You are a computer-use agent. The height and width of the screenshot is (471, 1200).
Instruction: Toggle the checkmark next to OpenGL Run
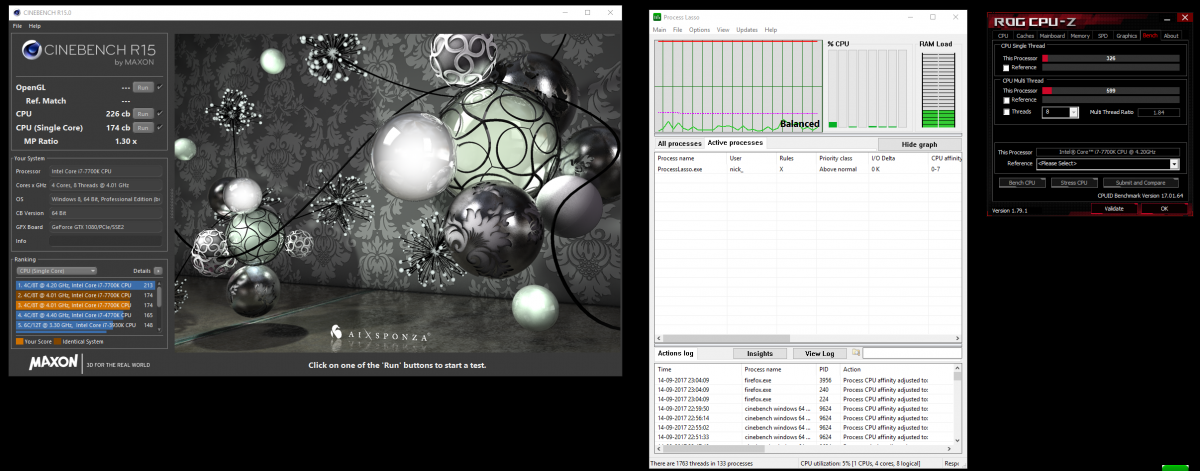tap(159, 88)
